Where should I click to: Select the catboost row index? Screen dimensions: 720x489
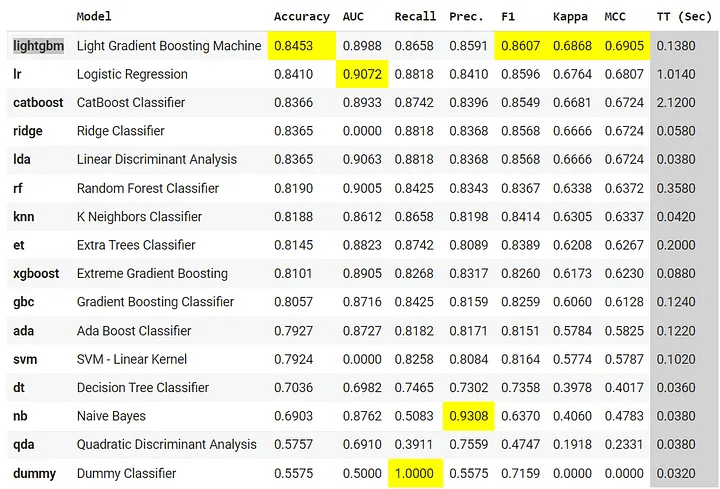click(38, 103)
